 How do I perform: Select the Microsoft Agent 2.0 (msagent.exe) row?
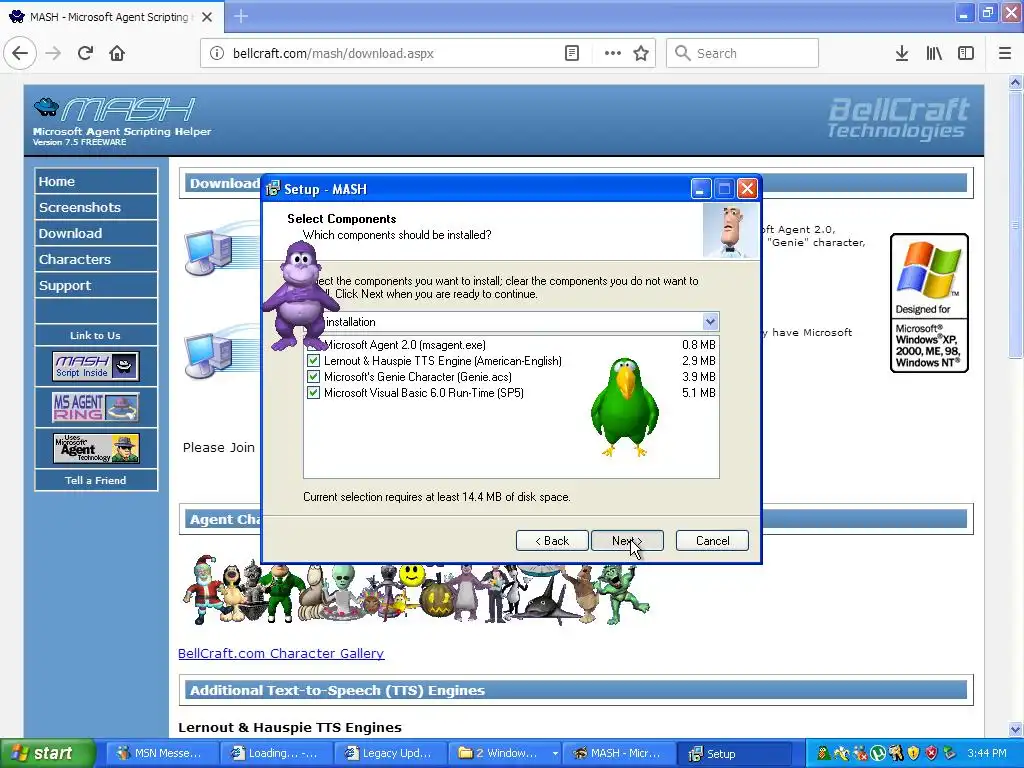click(x=511, y=345)
